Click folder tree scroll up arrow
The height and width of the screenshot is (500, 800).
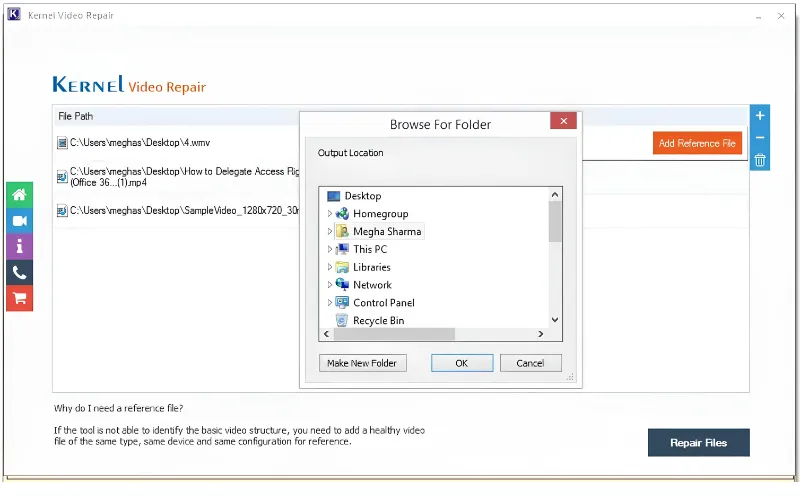(555, 195)
